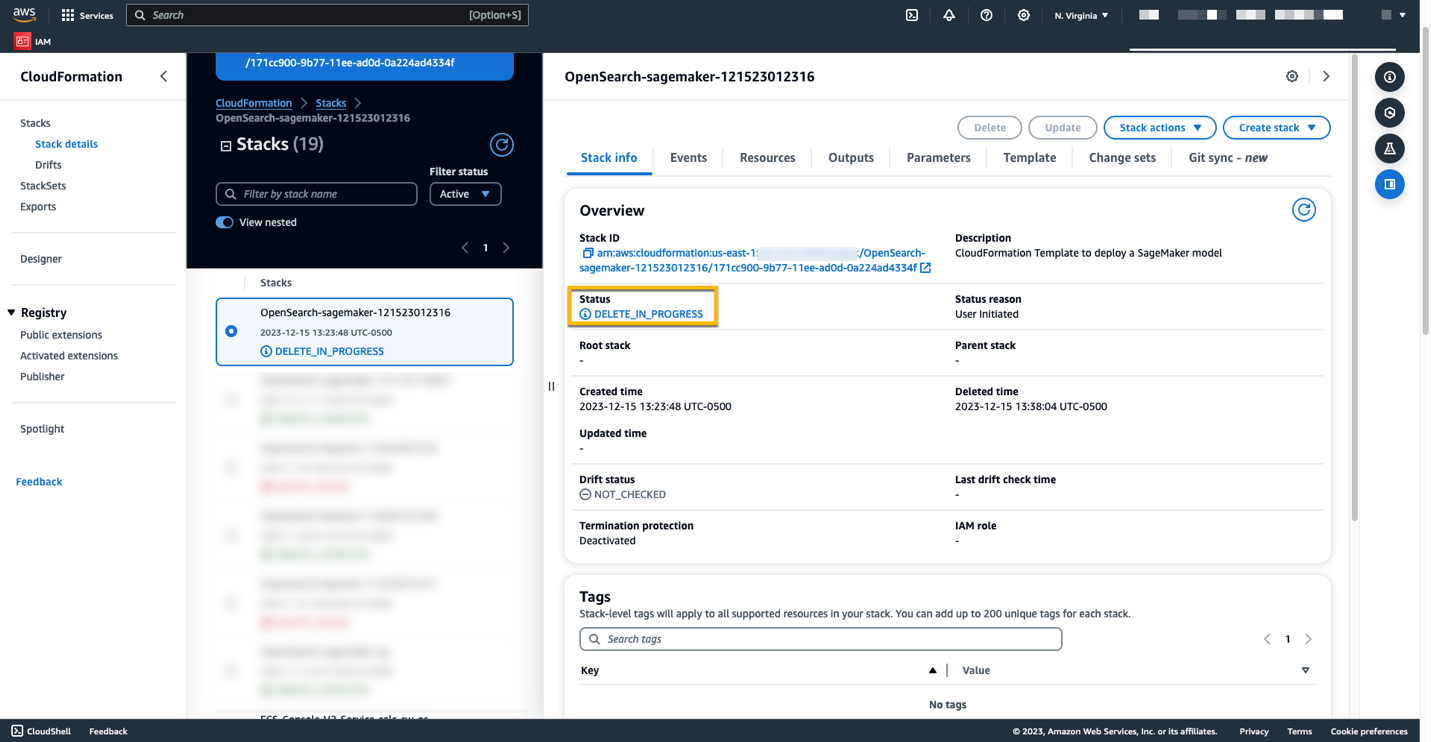Copy the Stack ID ARN

click(588, 253)
